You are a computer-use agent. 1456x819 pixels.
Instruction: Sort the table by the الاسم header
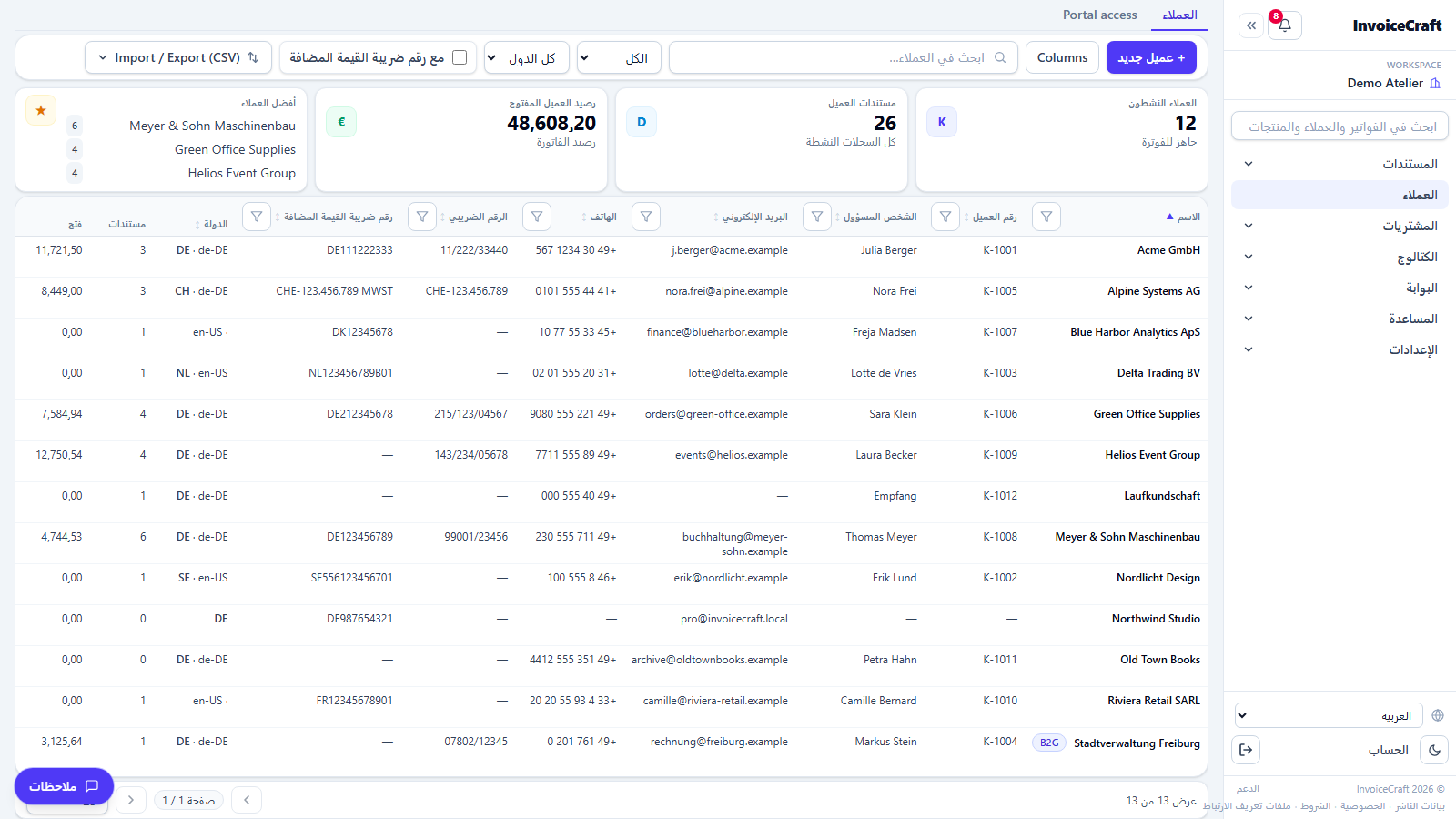tap(1183, 217)
